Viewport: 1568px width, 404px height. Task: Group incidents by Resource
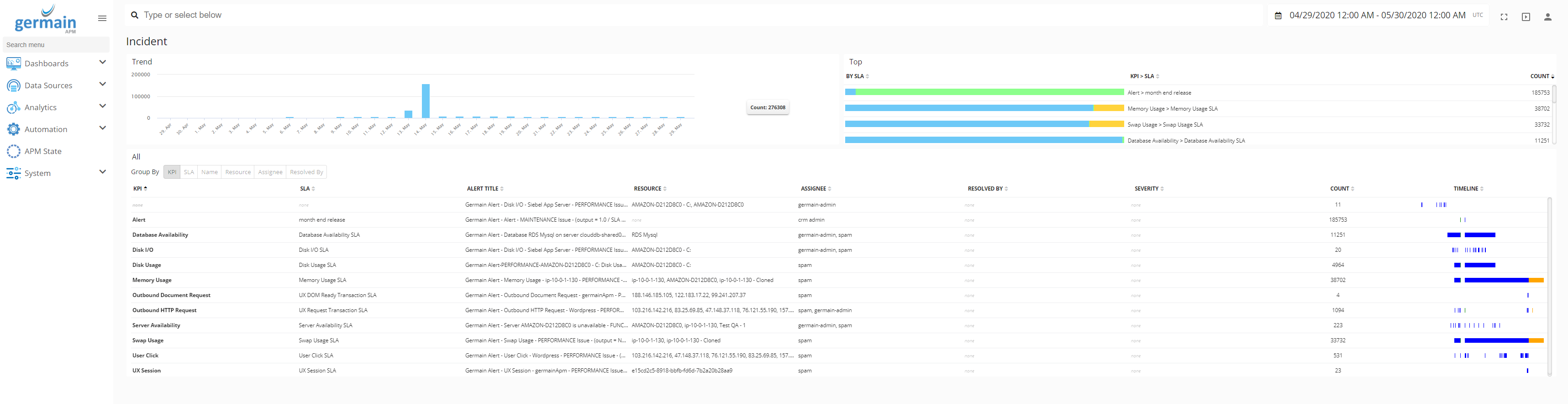click(237, 172)
